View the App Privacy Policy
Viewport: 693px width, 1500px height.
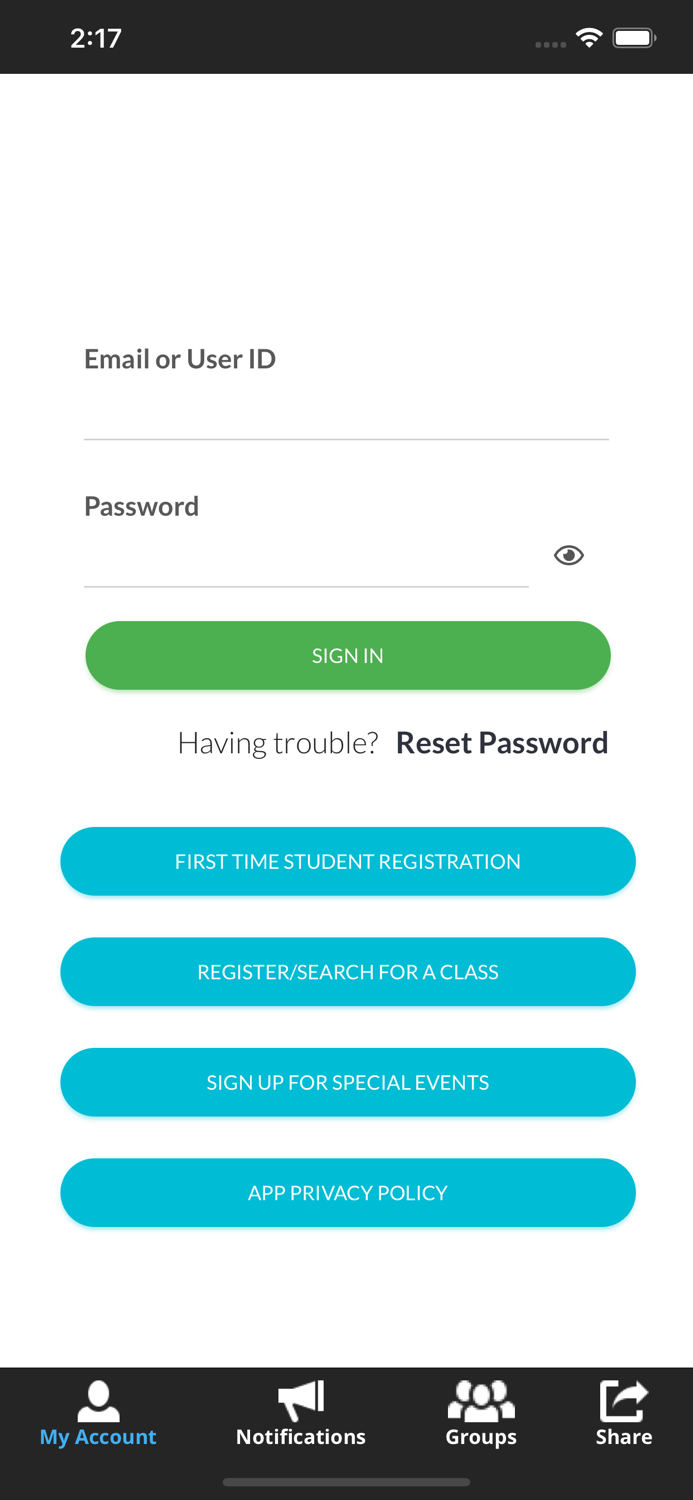(347, 1193)
